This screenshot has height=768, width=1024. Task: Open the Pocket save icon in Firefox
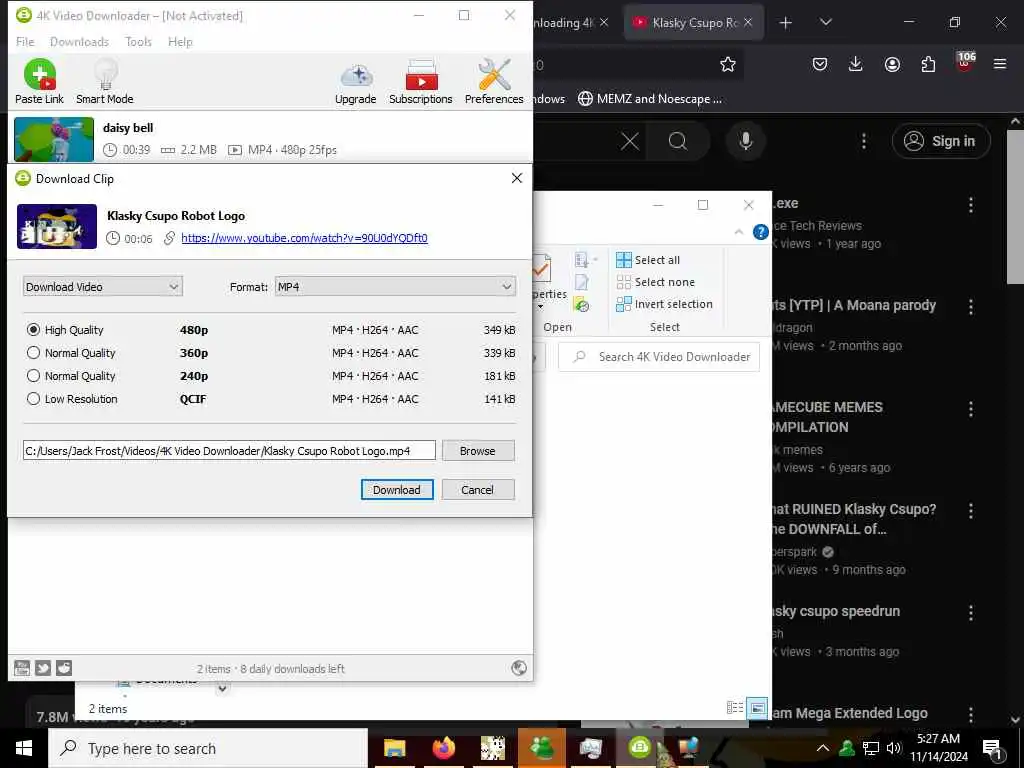click(820, 64)
